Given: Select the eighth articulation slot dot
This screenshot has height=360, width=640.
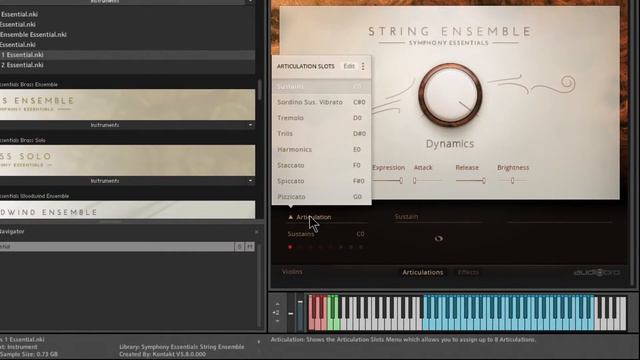Looking at the screenshot, I should click(x=361, y=247).
